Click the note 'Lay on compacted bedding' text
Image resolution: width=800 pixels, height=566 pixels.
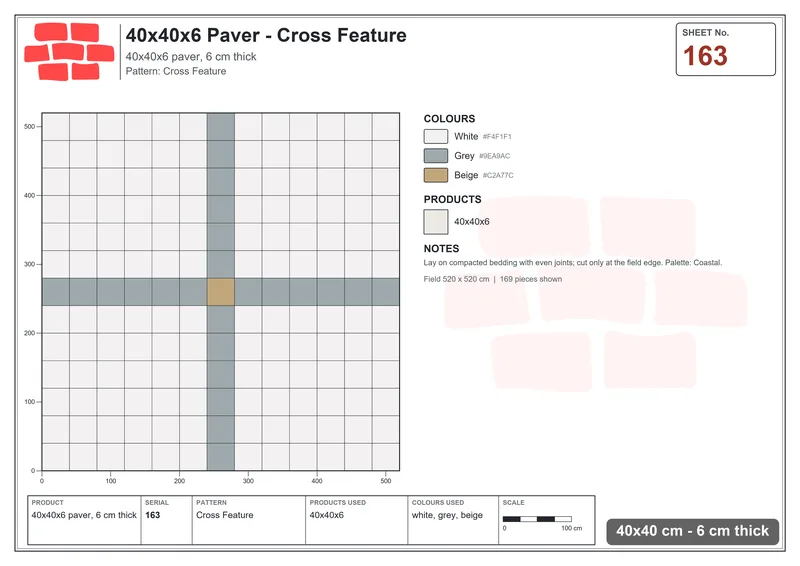[x=572, y=263]
